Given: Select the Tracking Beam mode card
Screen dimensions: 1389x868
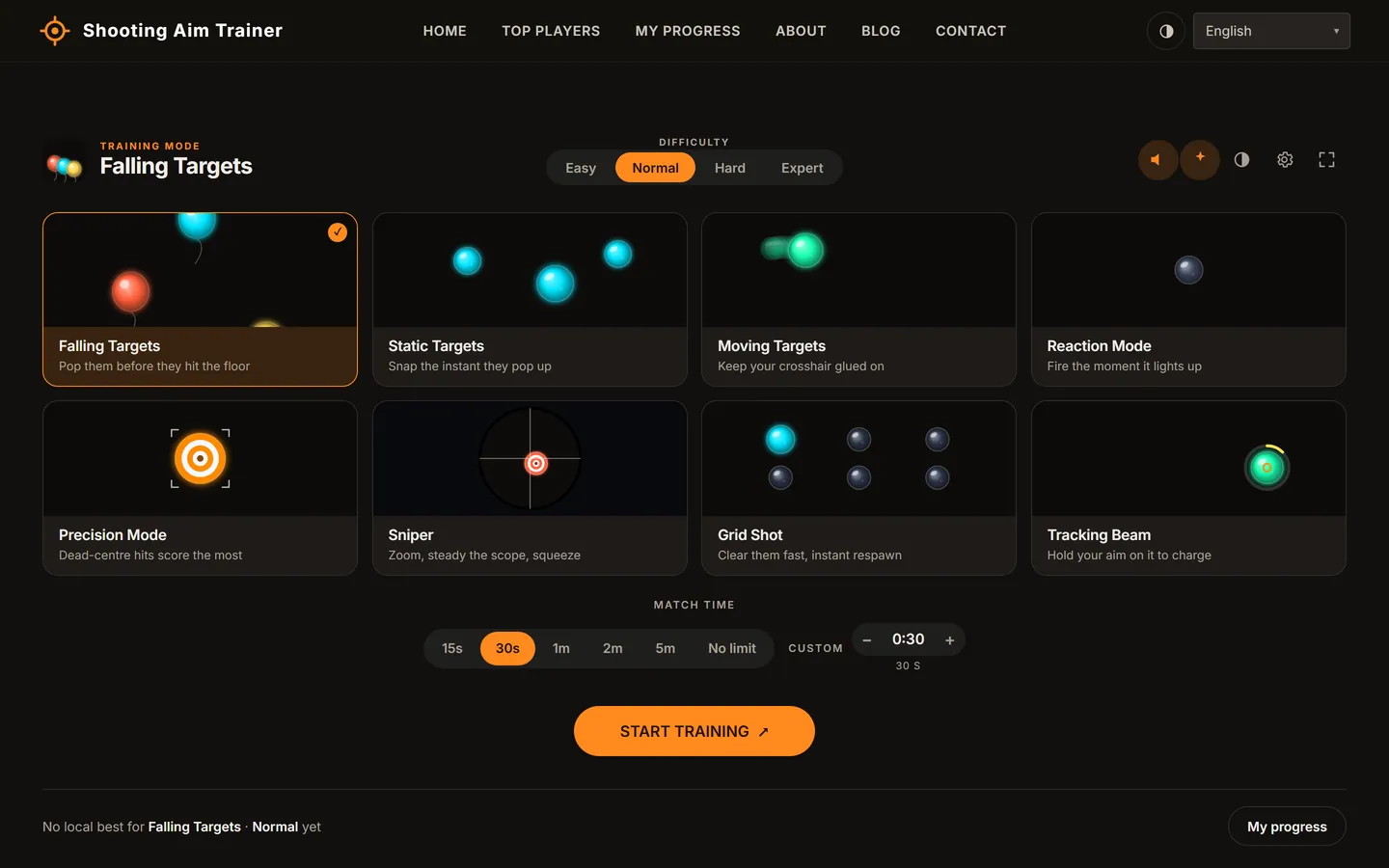Looking at the screenshot, I should [x=1188, y=488].
